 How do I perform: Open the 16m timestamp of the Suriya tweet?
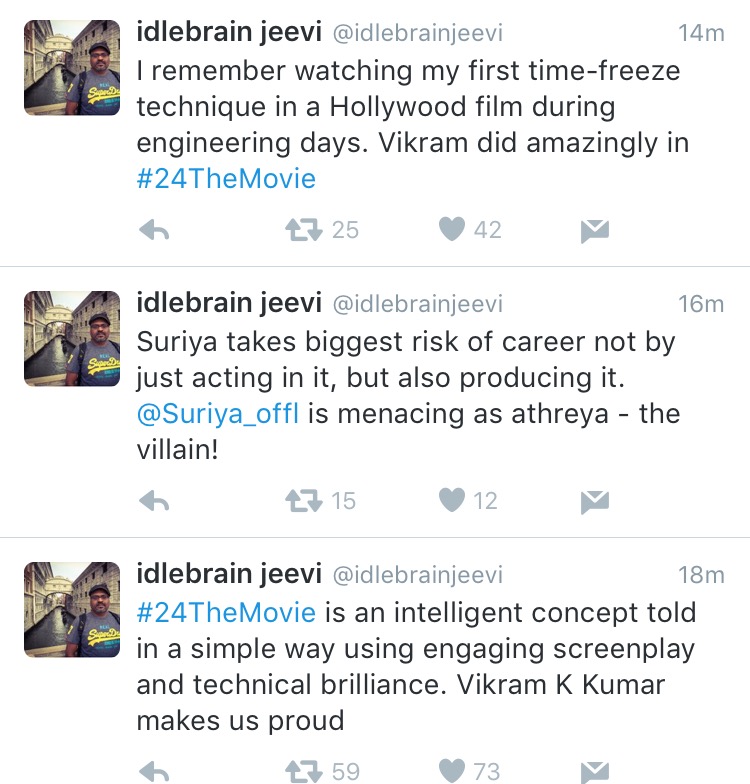click(700, 304)
